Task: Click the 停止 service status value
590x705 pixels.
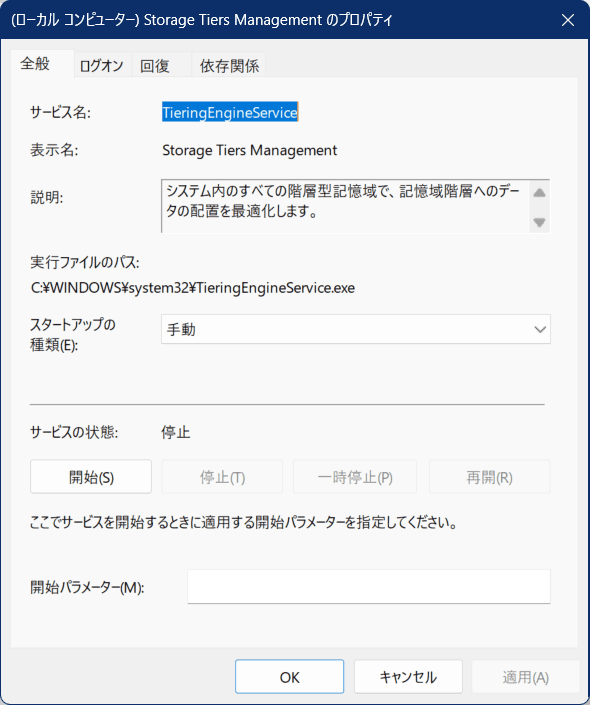Action: click(175, 433)
